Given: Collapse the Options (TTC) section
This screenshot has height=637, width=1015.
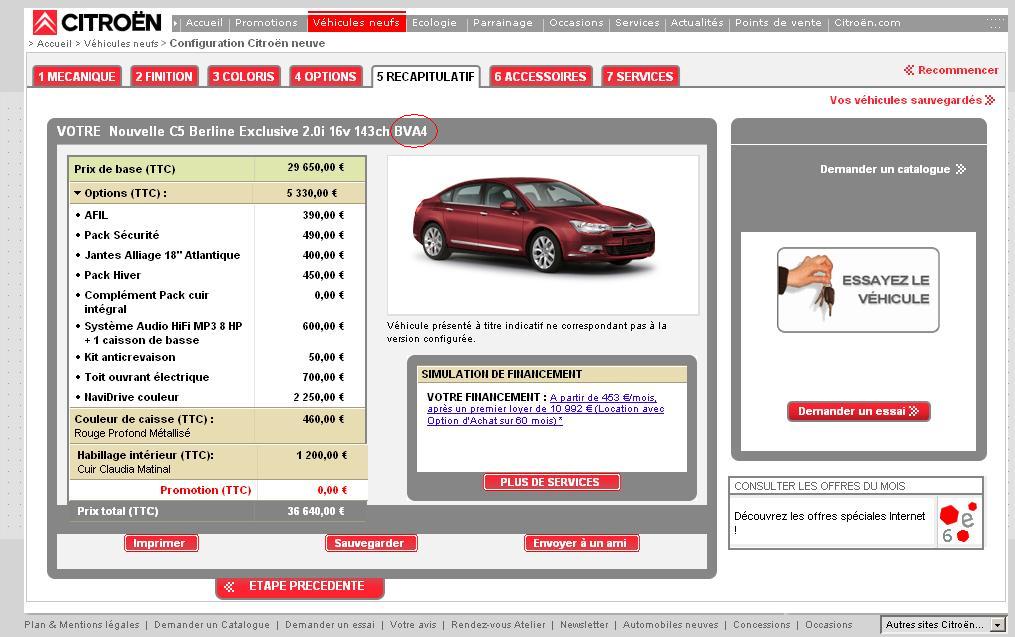Looking at the screenshot, I should point(78,193).
